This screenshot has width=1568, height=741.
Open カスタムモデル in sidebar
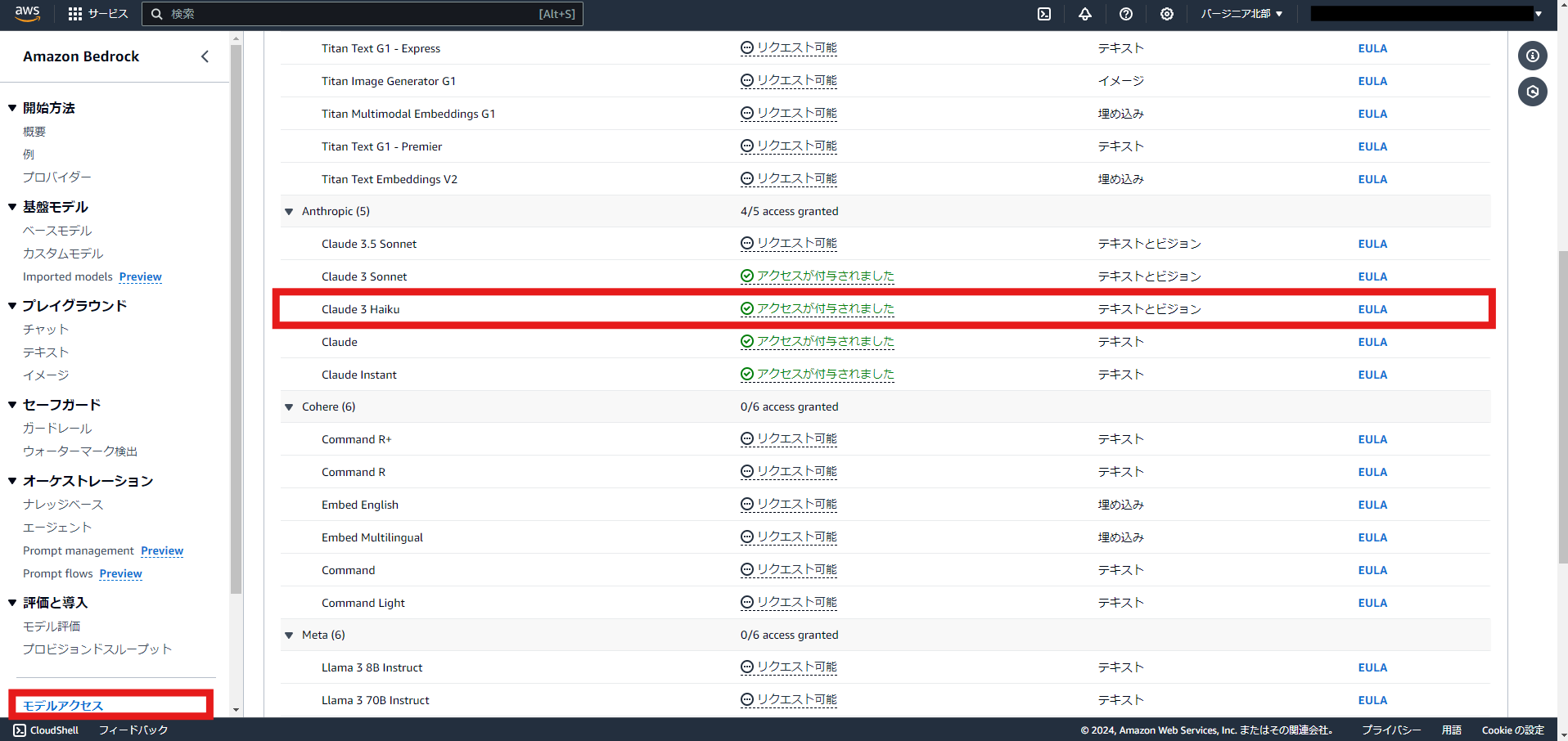pos(63,254)
